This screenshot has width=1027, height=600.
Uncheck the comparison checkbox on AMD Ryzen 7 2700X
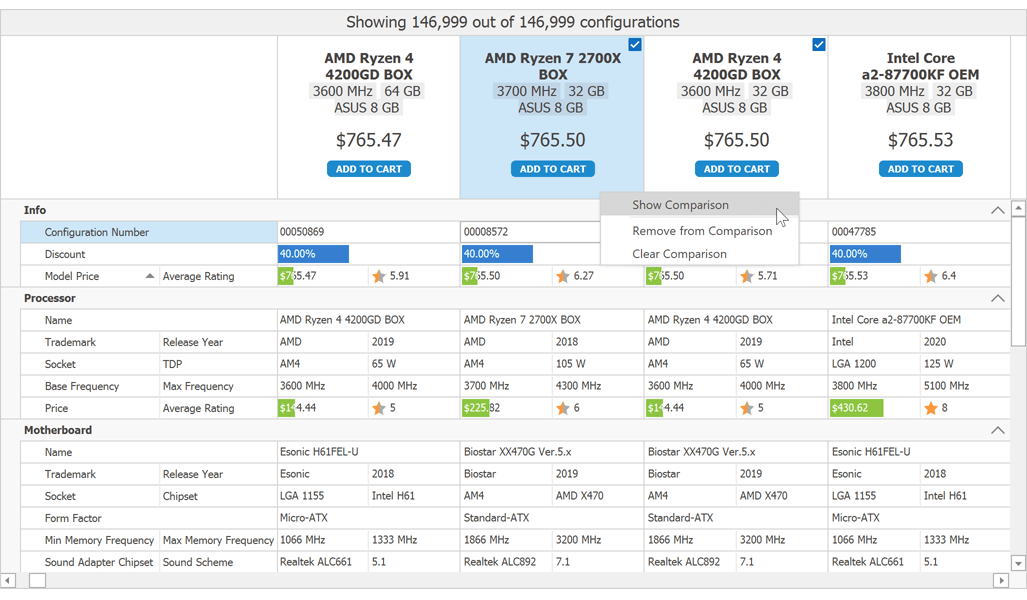tap(635, 44)
